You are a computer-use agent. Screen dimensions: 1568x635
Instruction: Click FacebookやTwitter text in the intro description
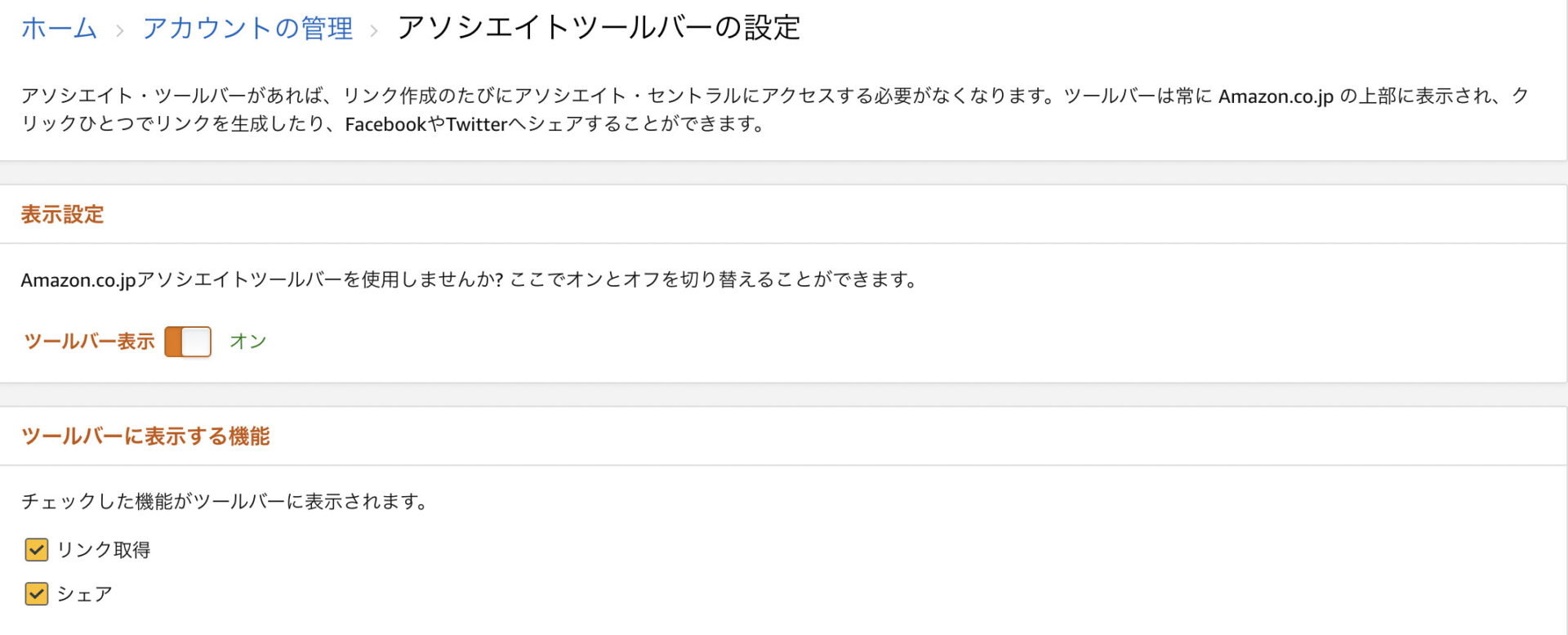pyautogui.click(x=426, y=124)
